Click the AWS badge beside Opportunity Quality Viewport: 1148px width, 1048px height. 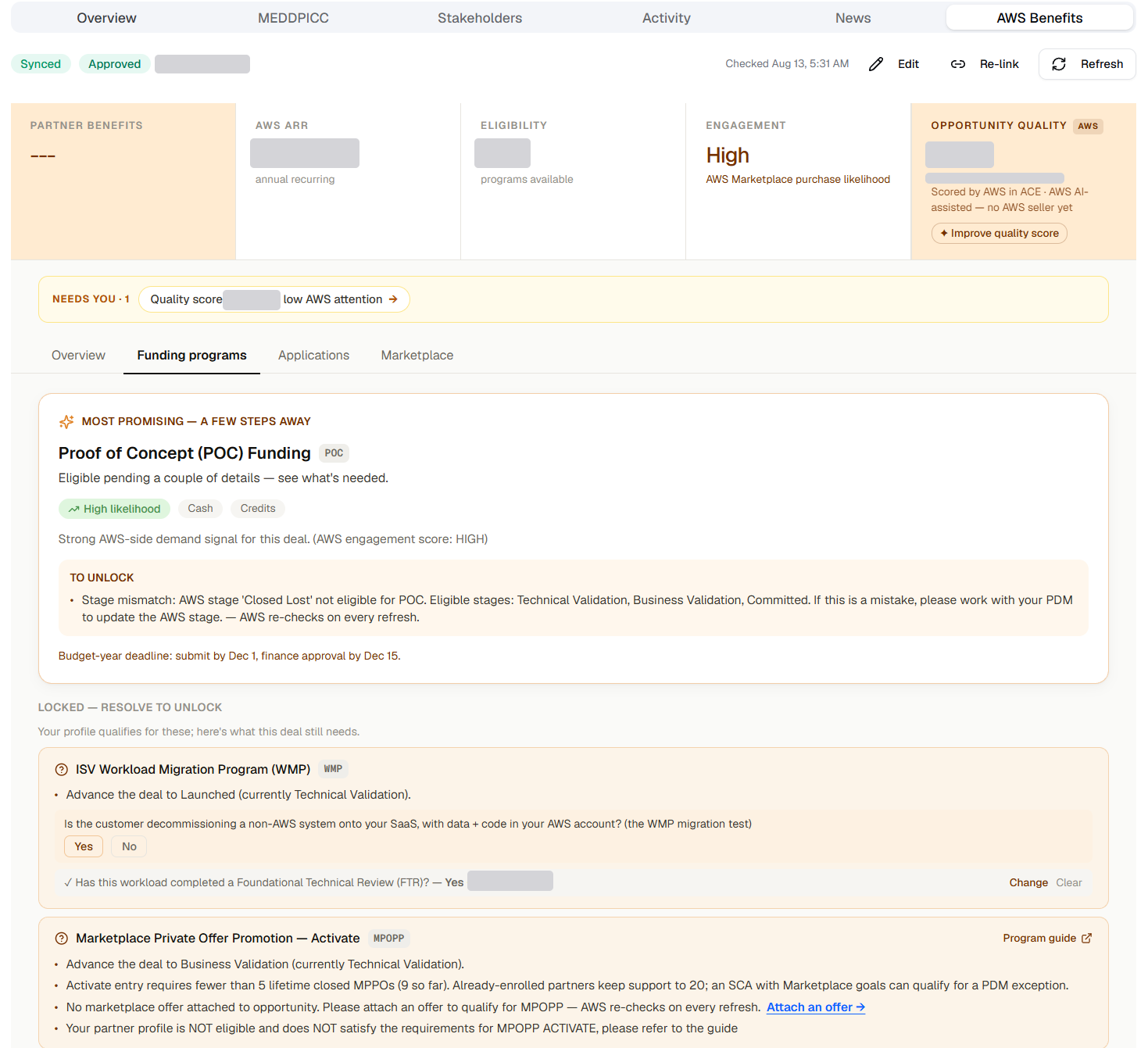coord(1088,127)
